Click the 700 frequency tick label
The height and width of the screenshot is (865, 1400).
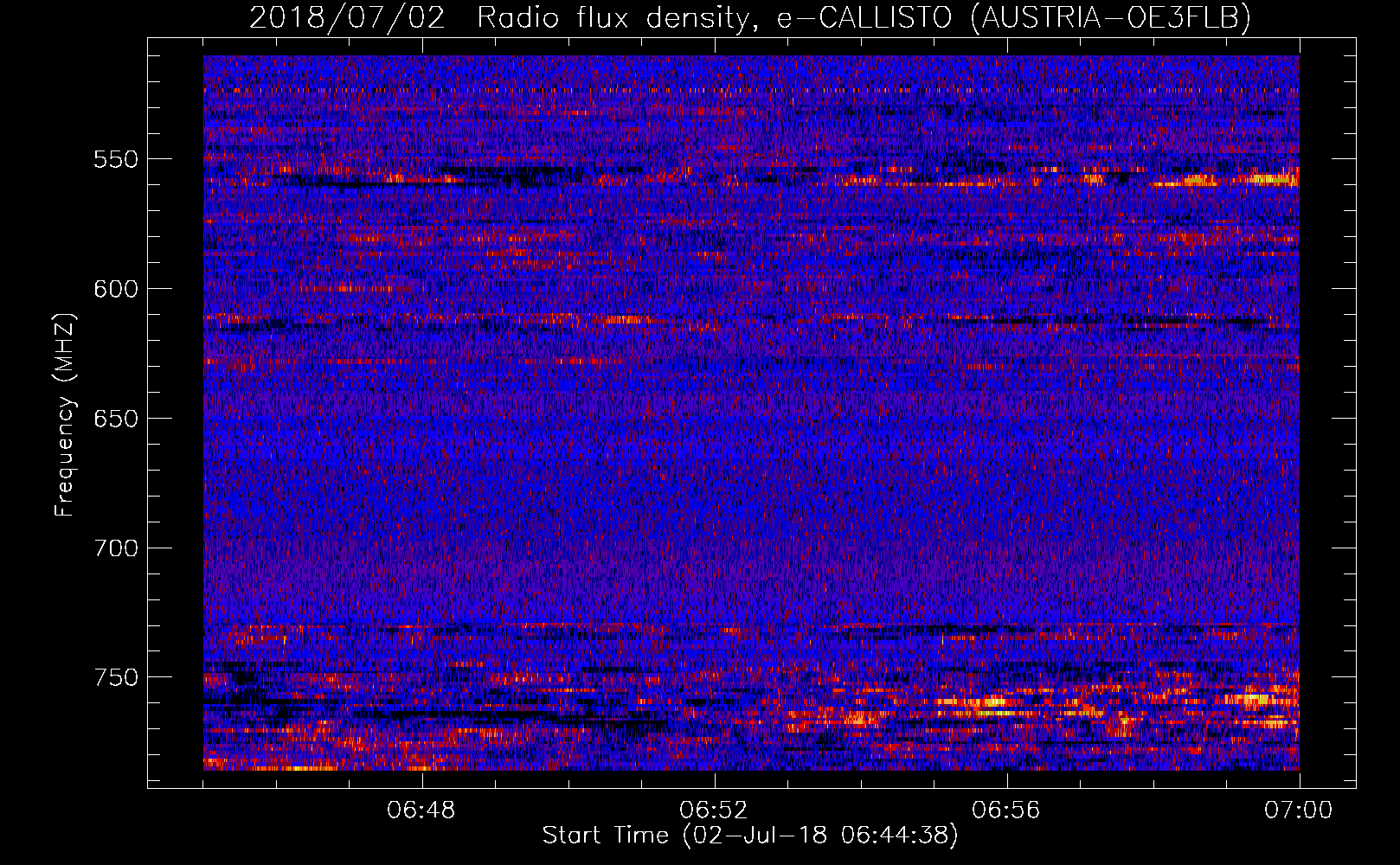pyautogui.click(x=116, y=548)
